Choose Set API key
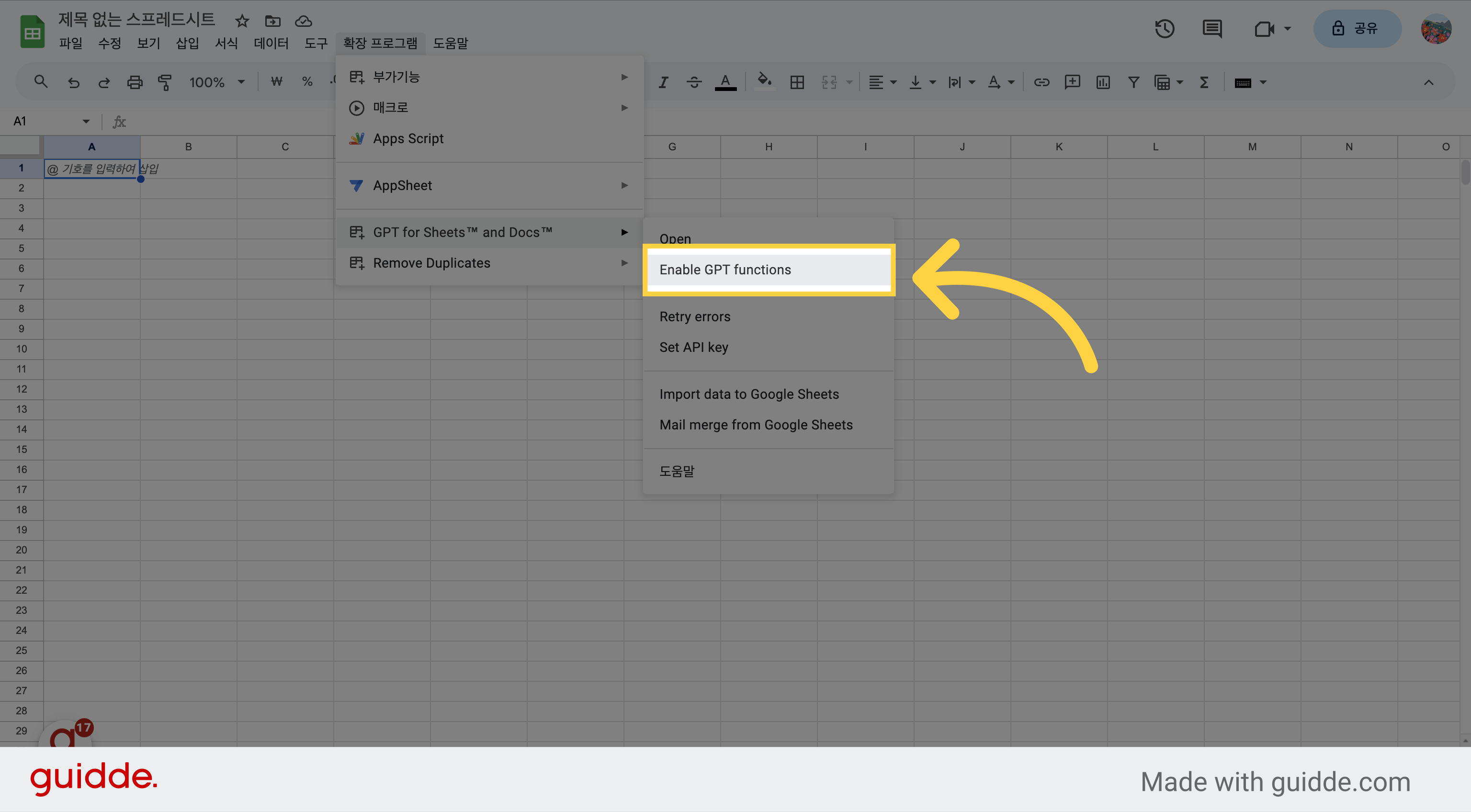This screenshot has height=812, width=1471. (769, 348)
